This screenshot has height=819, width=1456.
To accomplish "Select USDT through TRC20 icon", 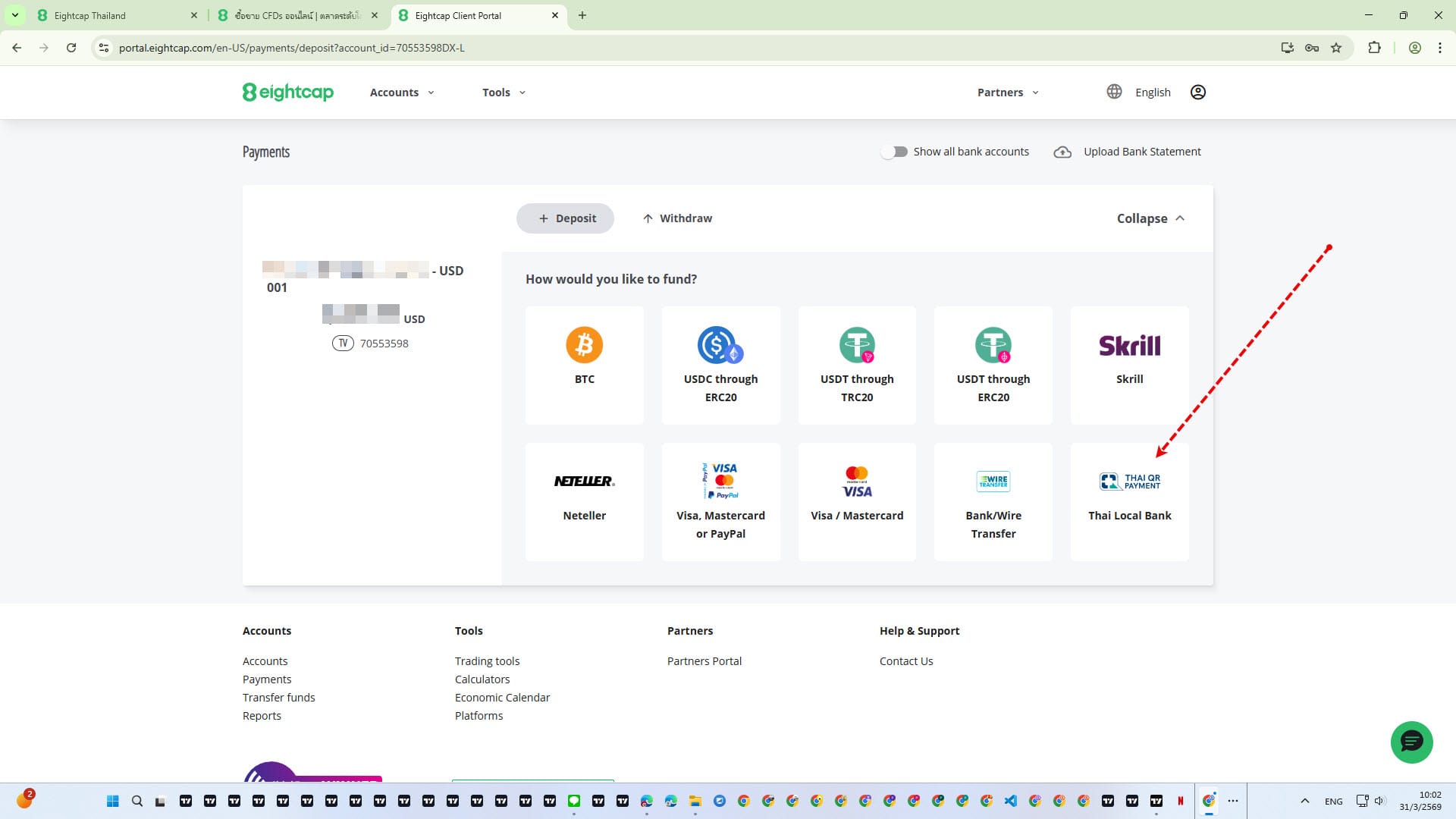I will click(857, 346).
